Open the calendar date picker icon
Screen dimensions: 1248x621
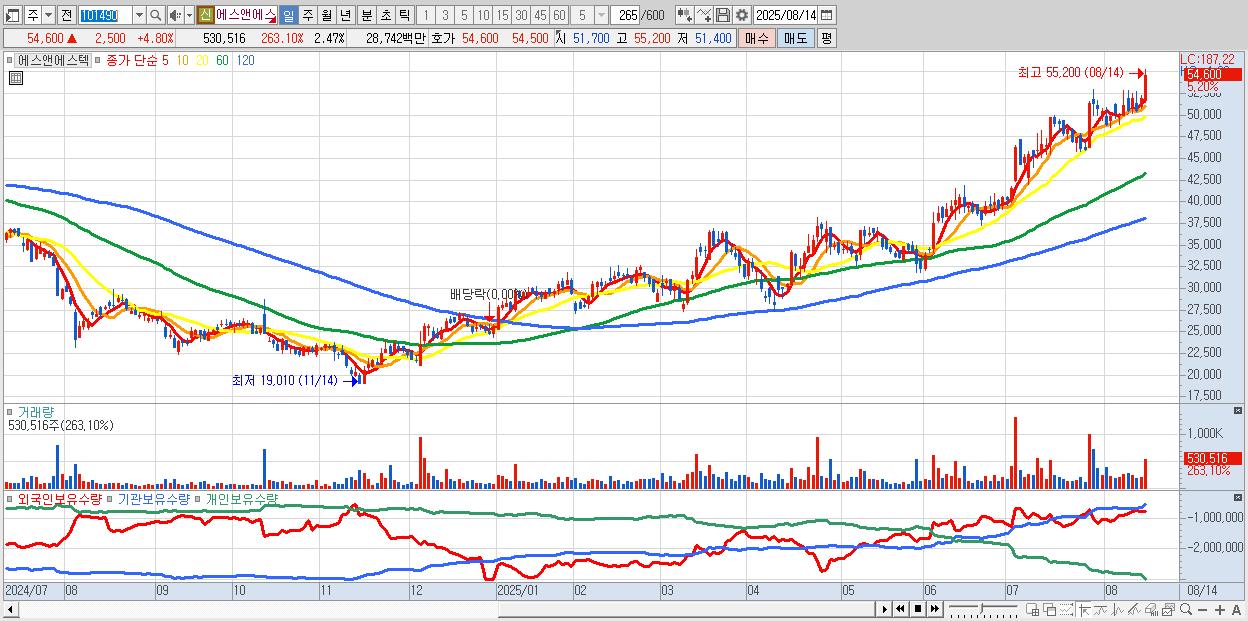tap(826, 15)
